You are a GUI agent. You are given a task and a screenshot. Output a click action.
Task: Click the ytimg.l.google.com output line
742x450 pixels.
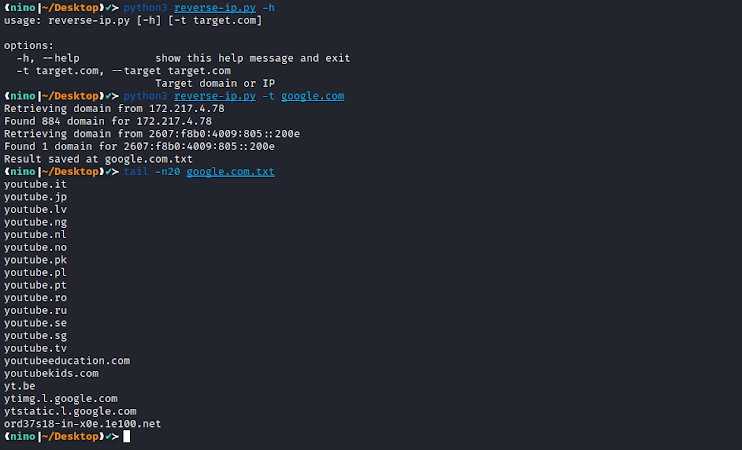[x=61, y=399]
